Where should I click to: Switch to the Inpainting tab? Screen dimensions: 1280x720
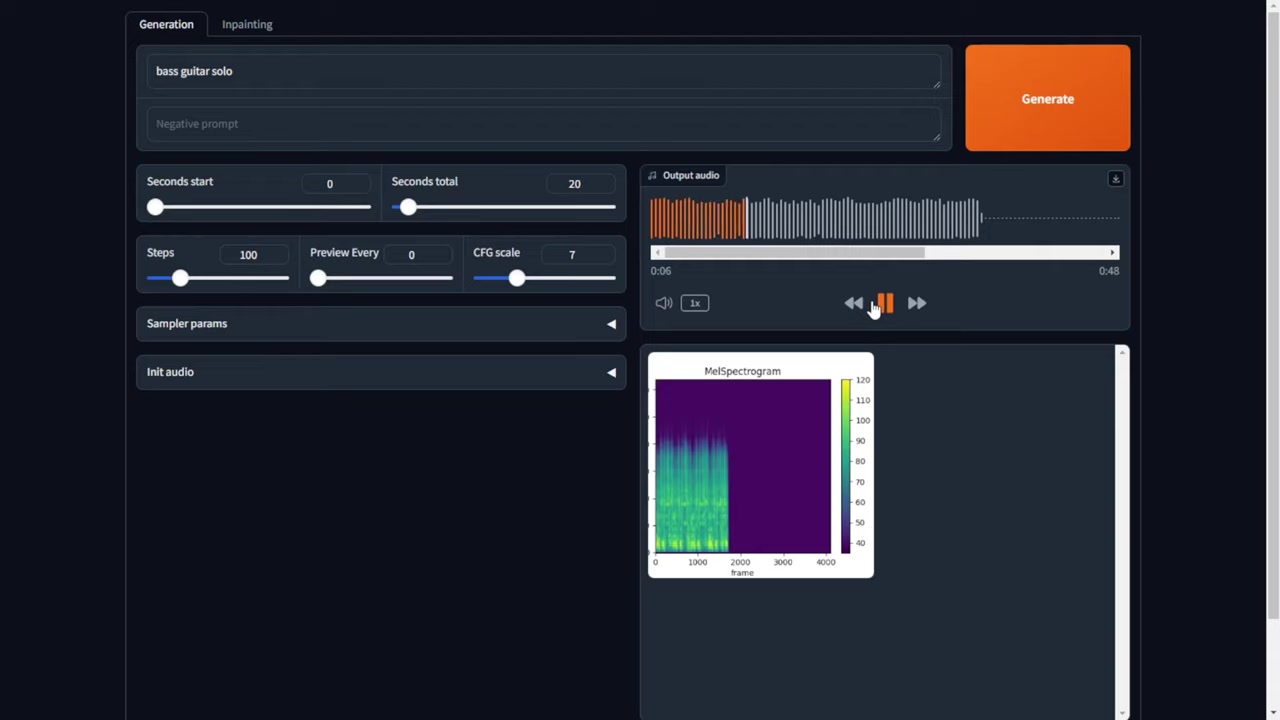coord(247,24)
